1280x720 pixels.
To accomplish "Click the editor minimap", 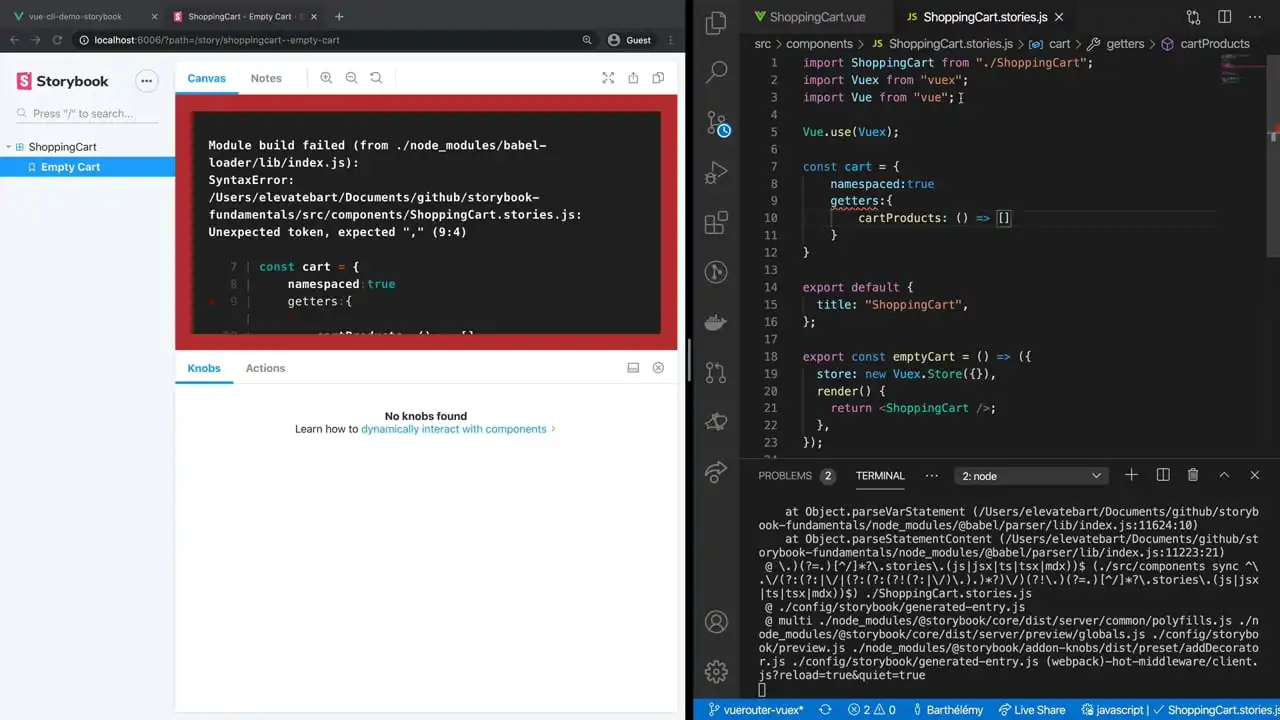I will click(1243, 70).
